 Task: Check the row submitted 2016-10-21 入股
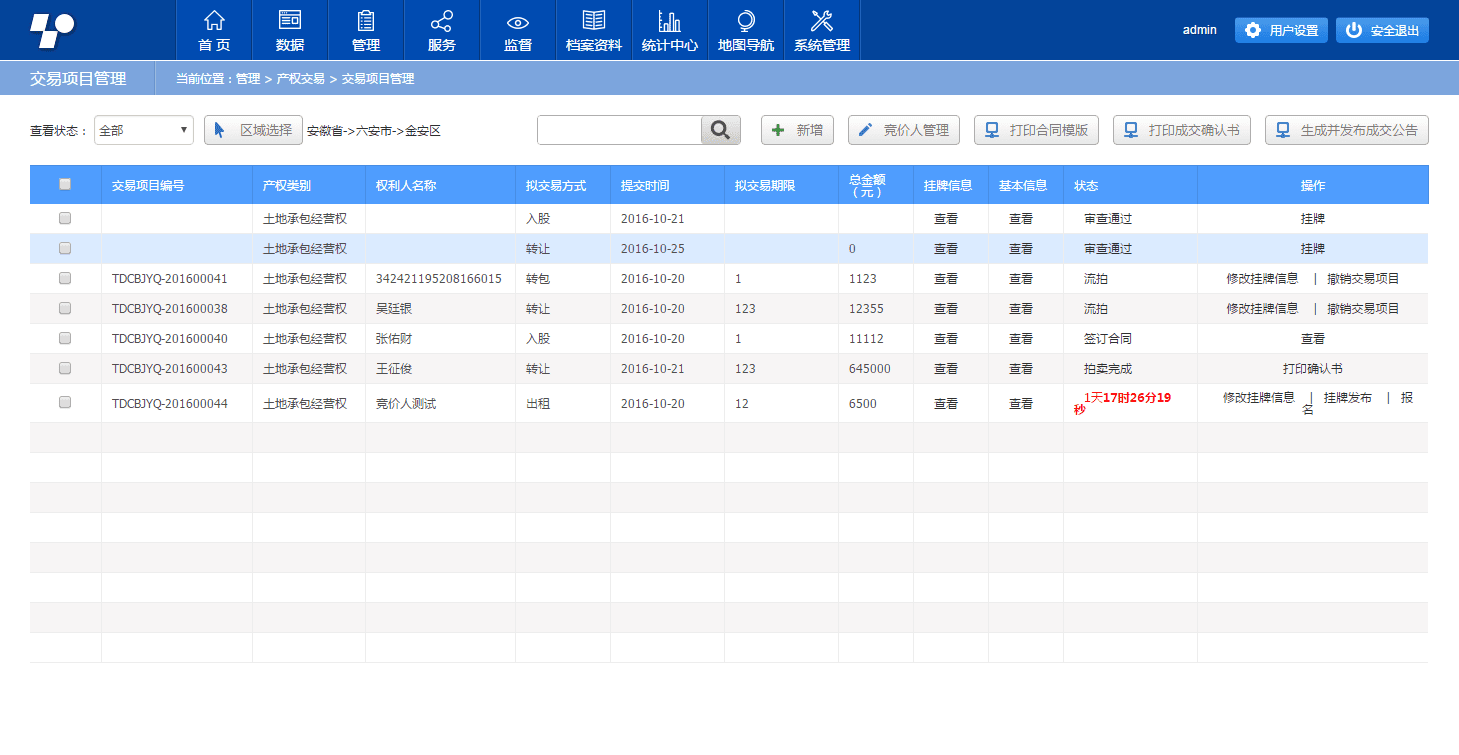pyautogui.click(x=65, y=218)
